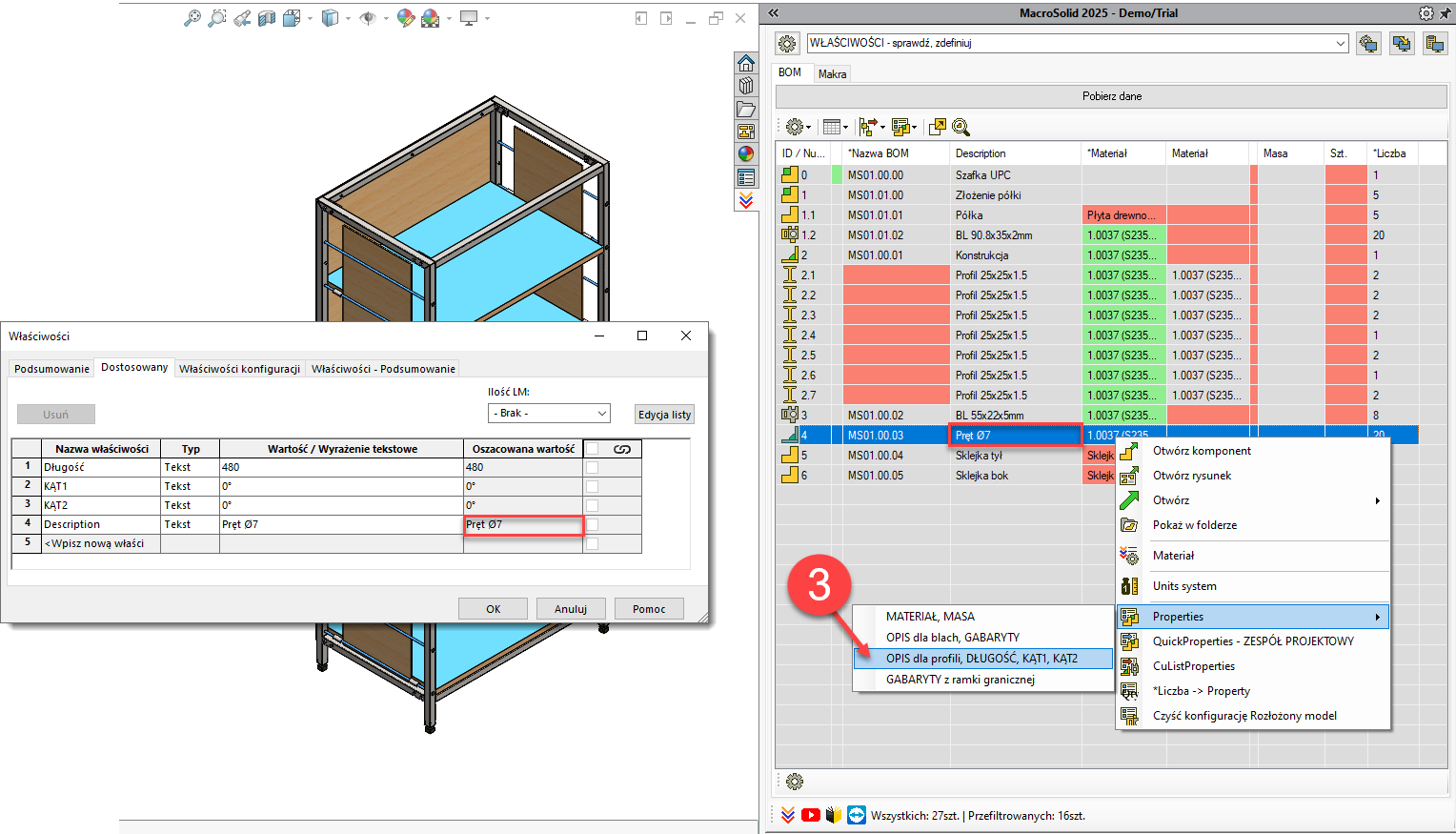The image size is (1456, 834).
Task: Click the Display Style cube icon
Action: (330, 18)
